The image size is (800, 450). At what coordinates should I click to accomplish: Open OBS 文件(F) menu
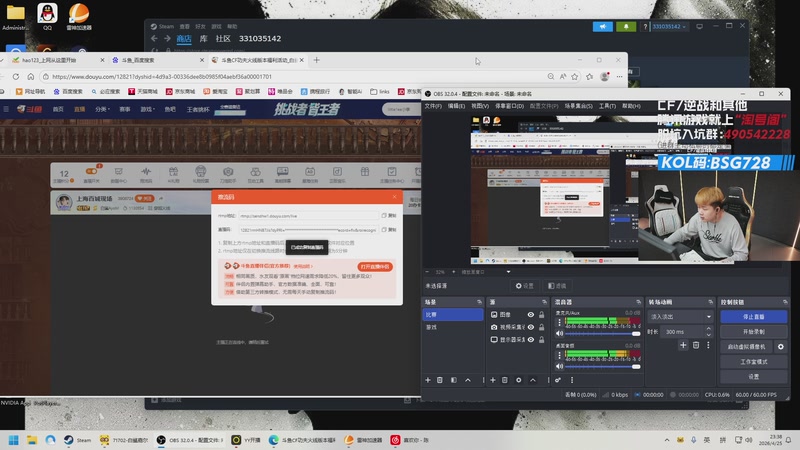433,106
